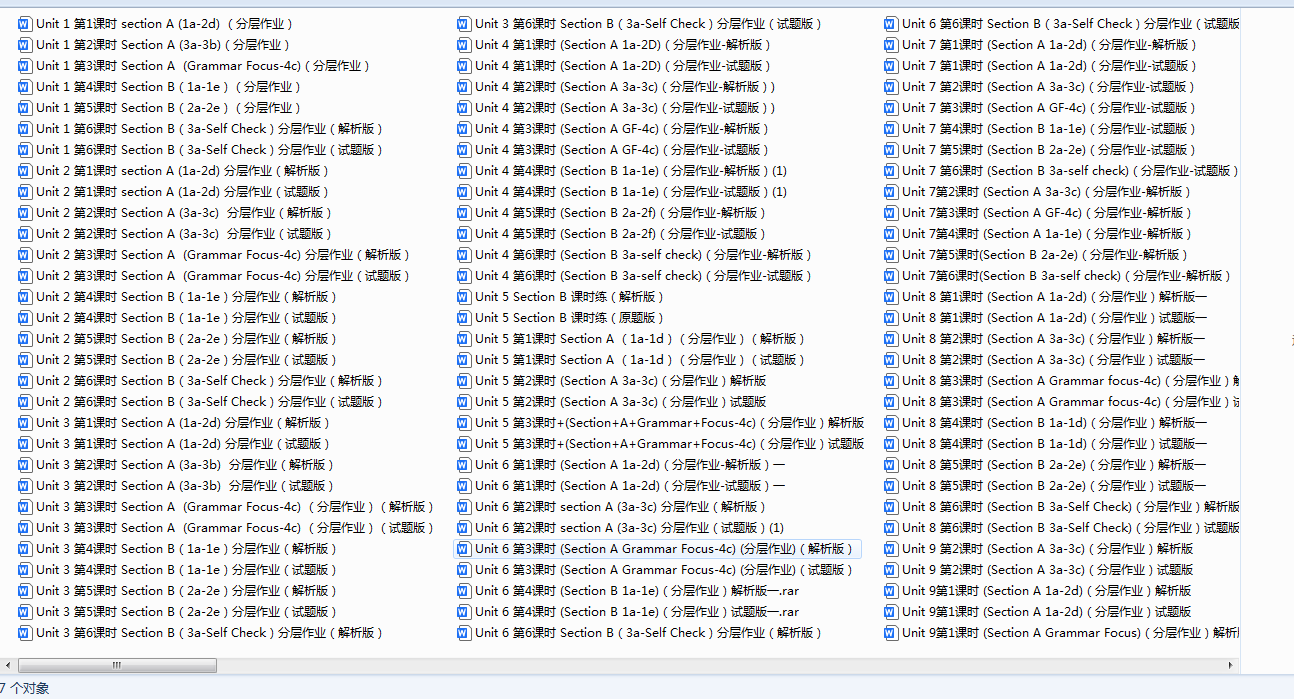The width and height of the screenshot is (1294, 699).
Task: Select file Unit 1 第4课时 Section B (1a-1e)
Action: tap(168, 86)
